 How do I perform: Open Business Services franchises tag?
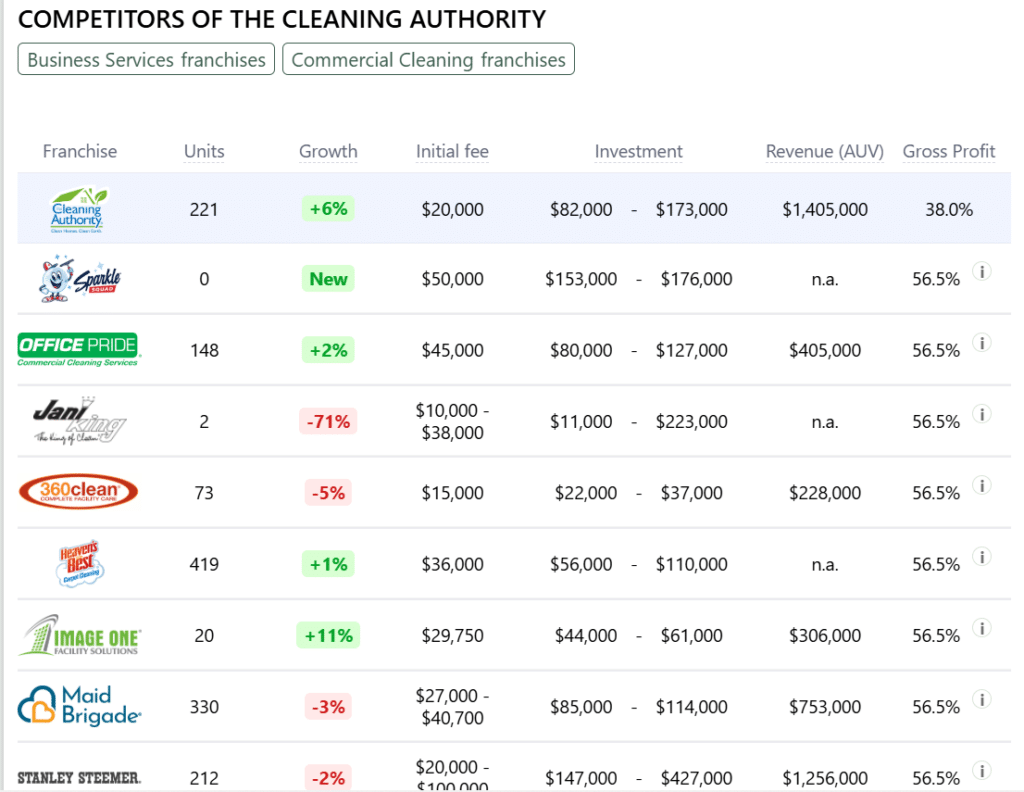(x=146, y=59)
